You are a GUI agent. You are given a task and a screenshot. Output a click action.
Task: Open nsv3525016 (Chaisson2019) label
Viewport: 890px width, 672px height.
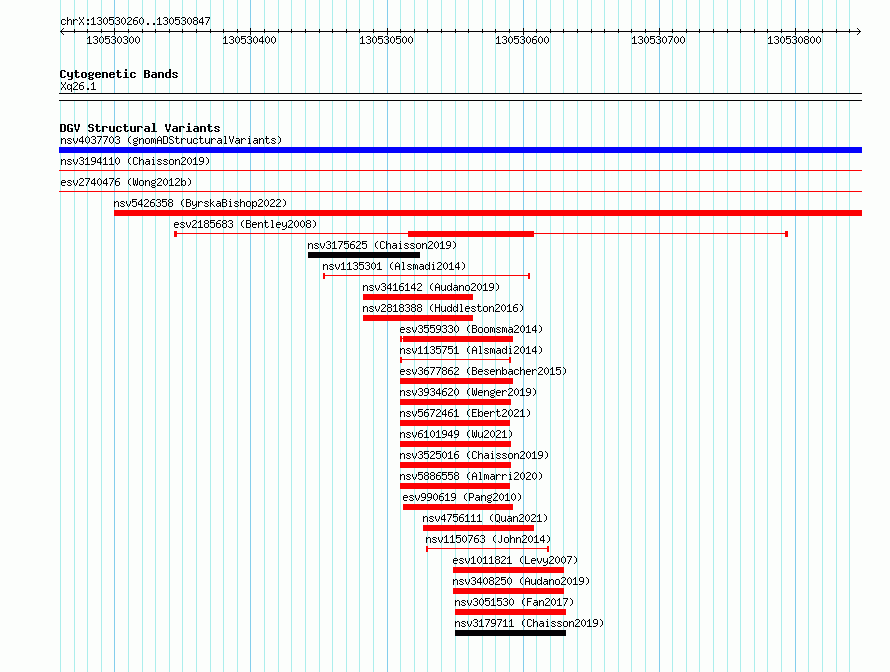click(x=474, y=455)
